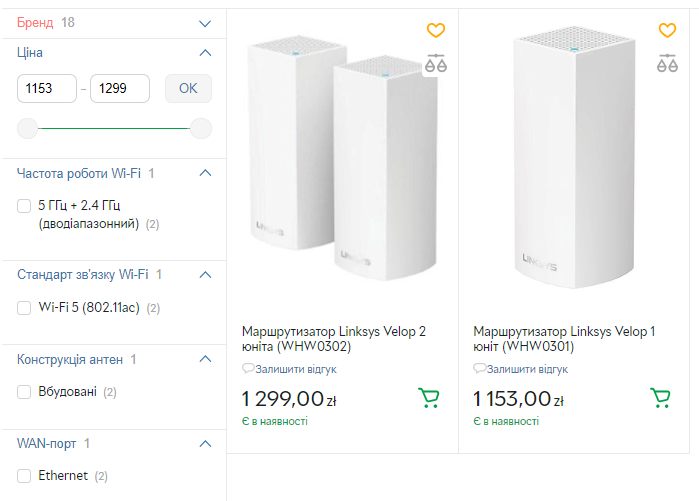The image size is (699, 501).
Task: Select the Ethernet WAN-порт checkbox
Action: 25,476
